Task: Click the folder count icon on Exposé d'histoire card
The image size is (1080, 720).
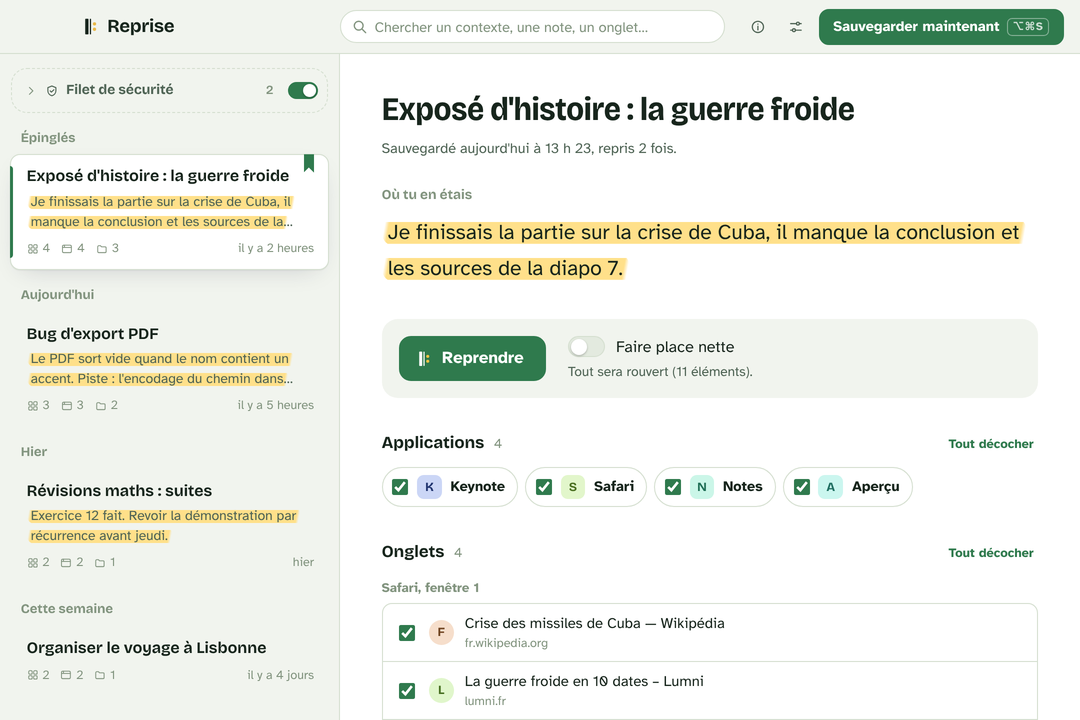Action: [x=102, y=249]
